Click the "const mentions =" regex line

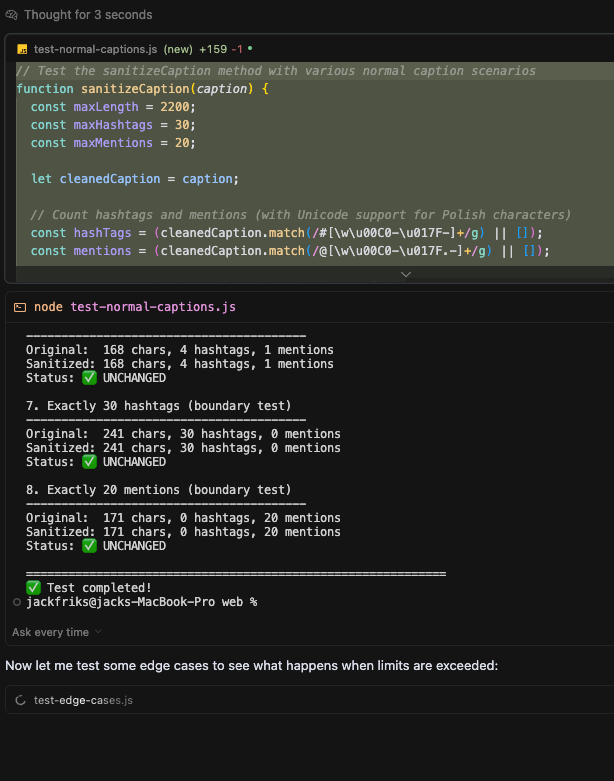point(290,251)
